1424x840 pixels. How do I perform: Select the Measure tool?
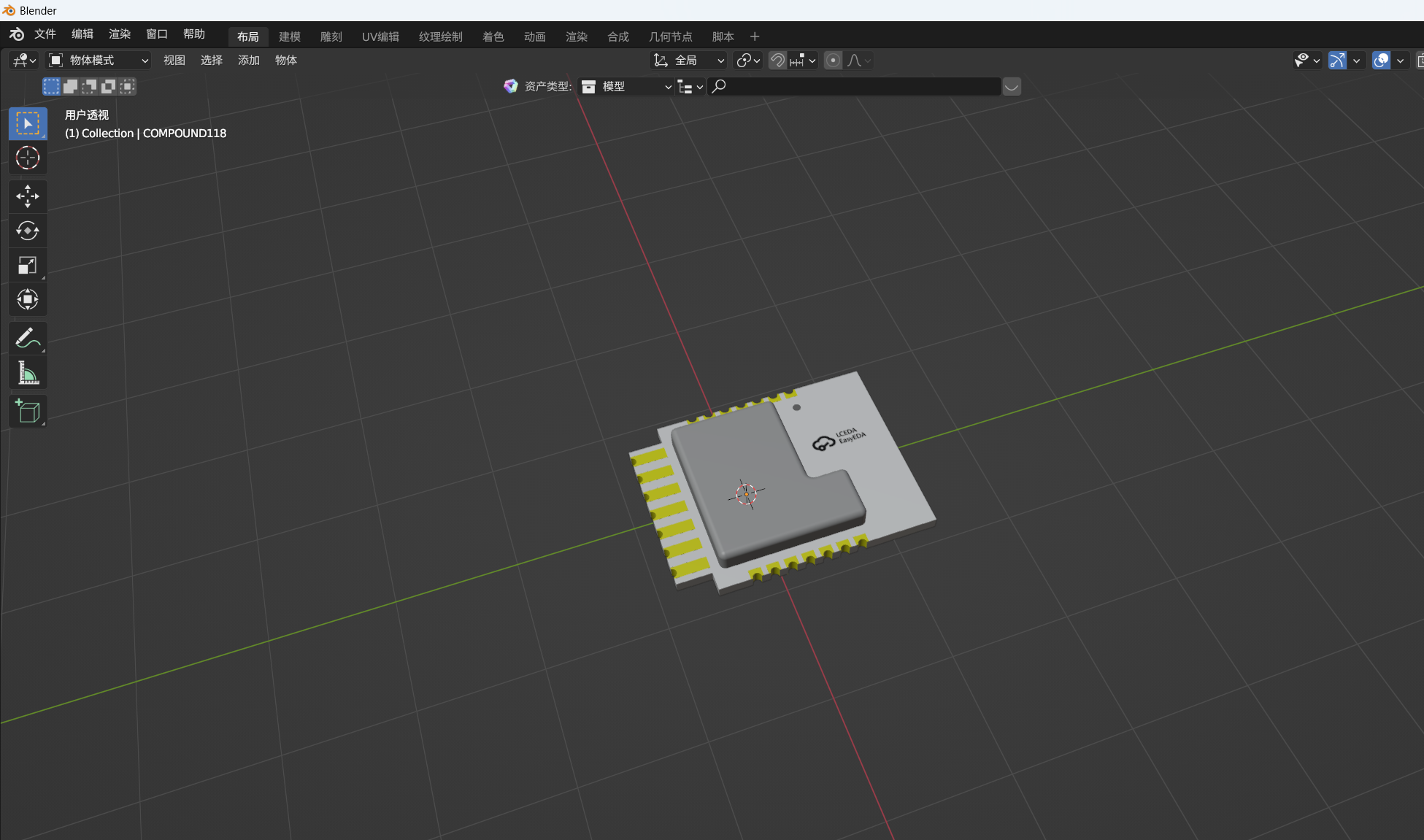pyautogui.click(x=28, y=374)
